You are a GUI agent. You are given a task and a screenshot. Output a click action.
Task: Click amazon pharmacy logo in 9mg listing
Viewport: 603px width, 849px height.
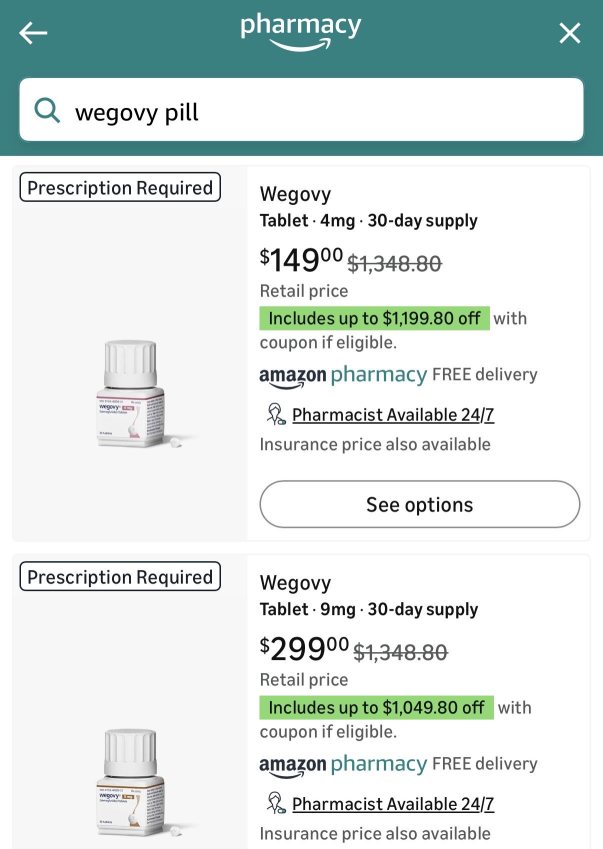[343, 764]
